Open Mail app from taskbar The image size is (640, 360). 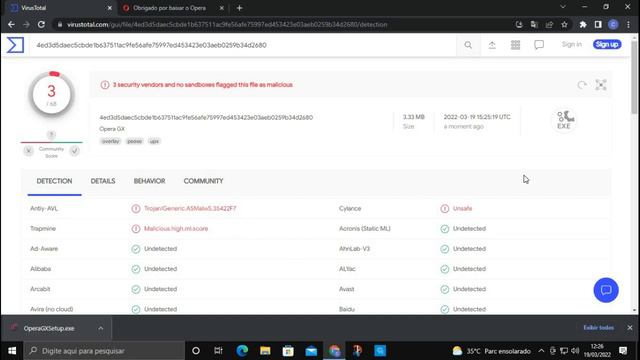[311, 351]
